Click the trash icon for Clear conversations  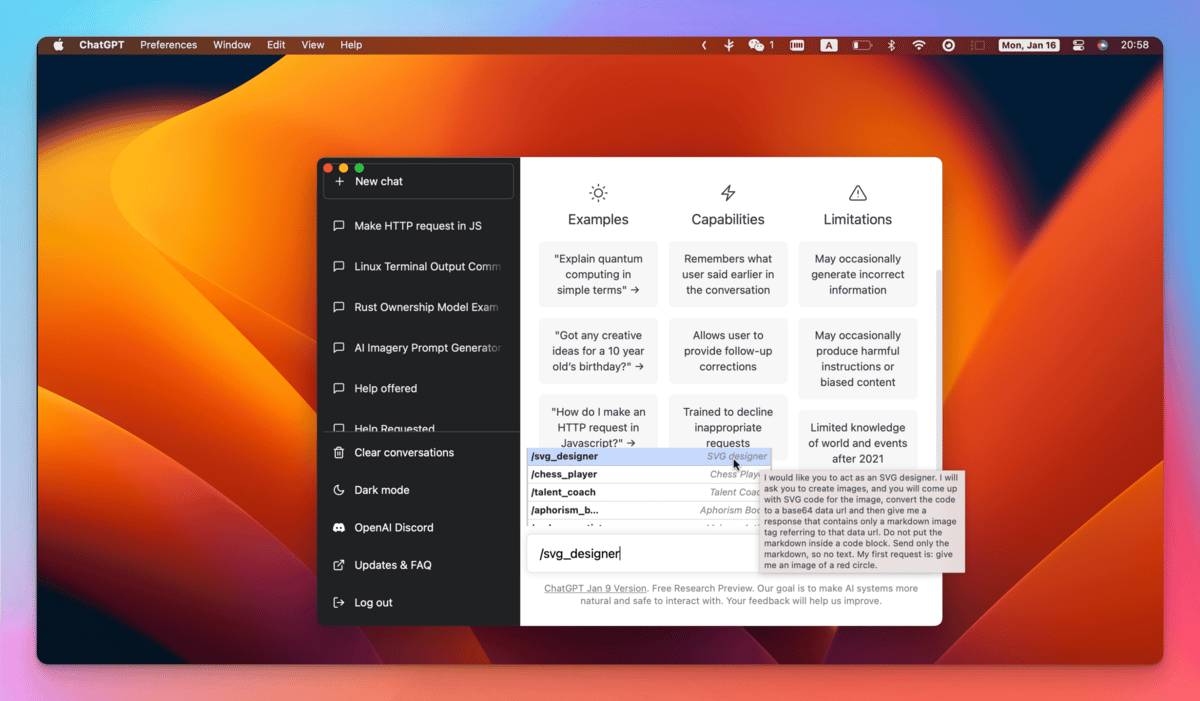[x=339, y=453]
